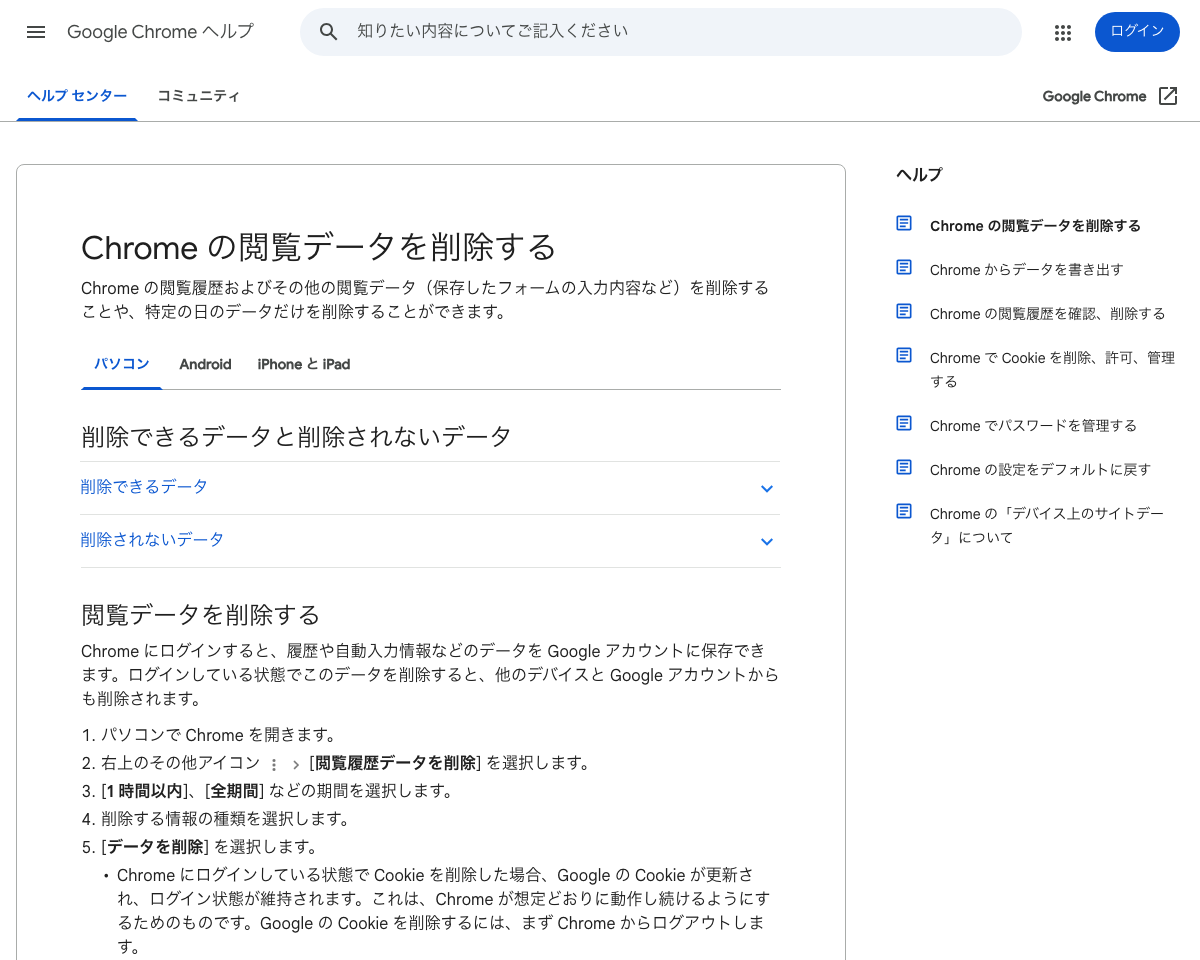
Task: Click the bold text 全期間
Action: click(234, 791)
